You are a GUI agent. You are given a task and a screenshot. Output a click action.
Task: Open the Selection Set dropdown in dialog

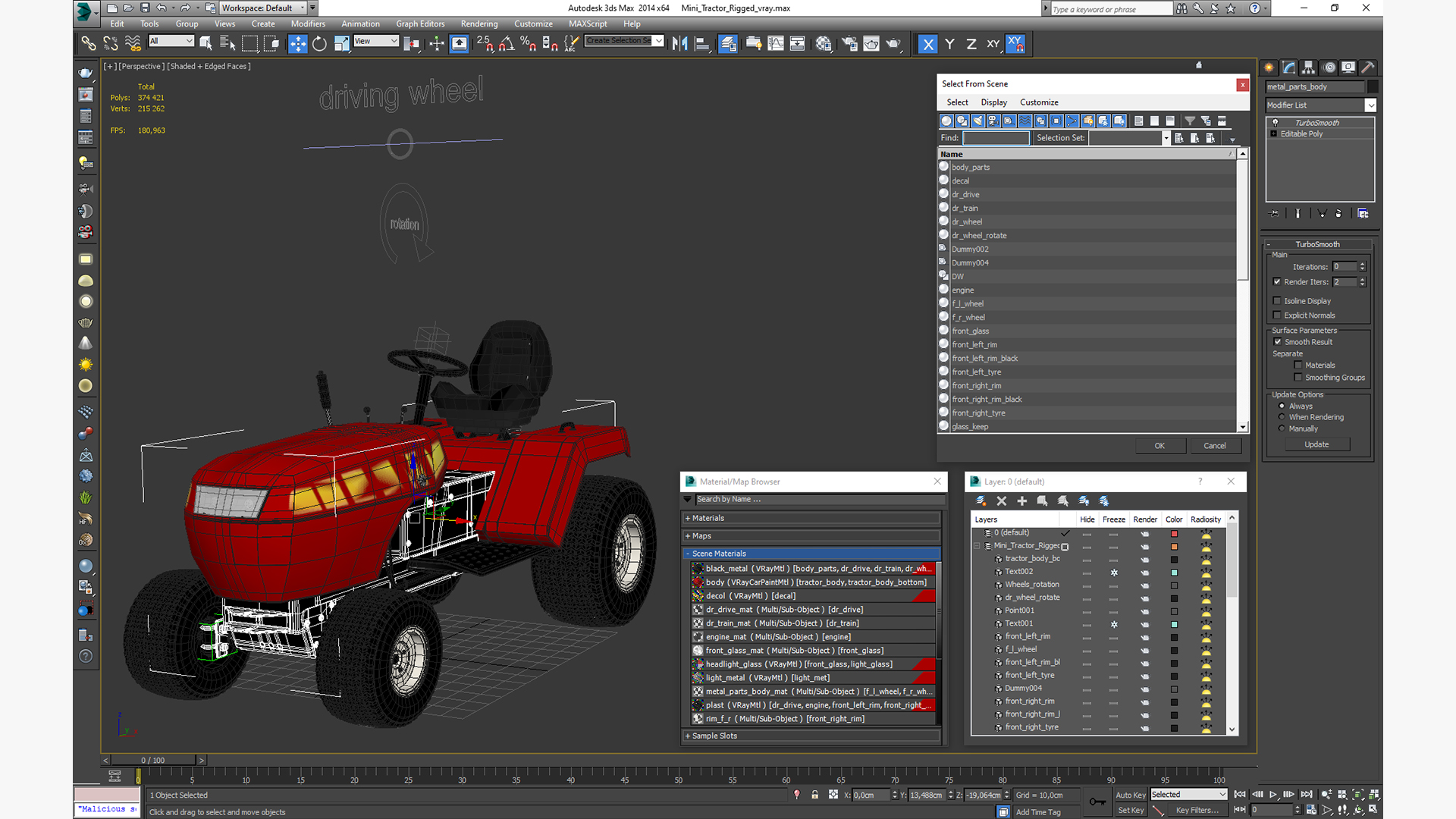[1166, 138]
